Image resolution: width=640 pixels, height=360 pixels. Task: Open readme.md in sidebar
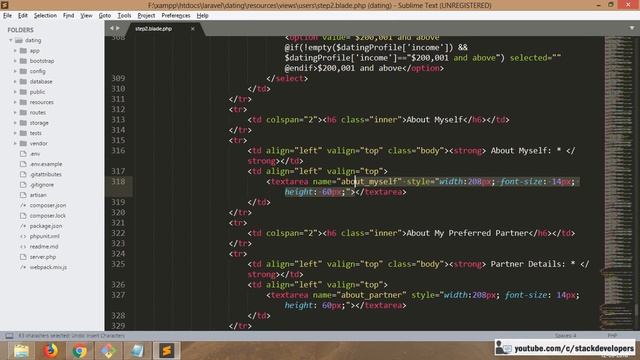click(x=44, y=247)
